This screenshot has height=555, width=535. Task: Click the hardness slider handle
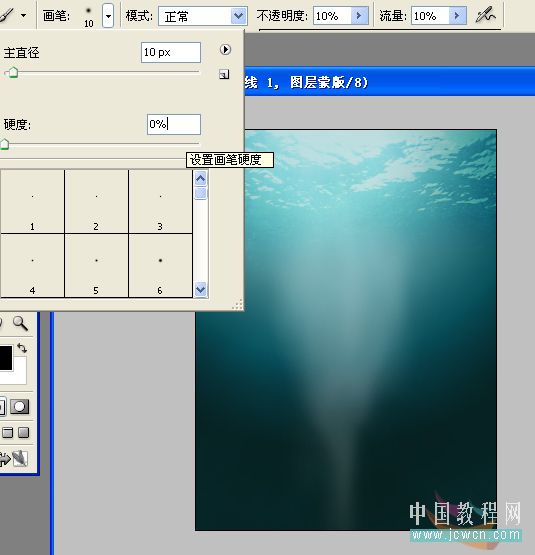point(4,144)
